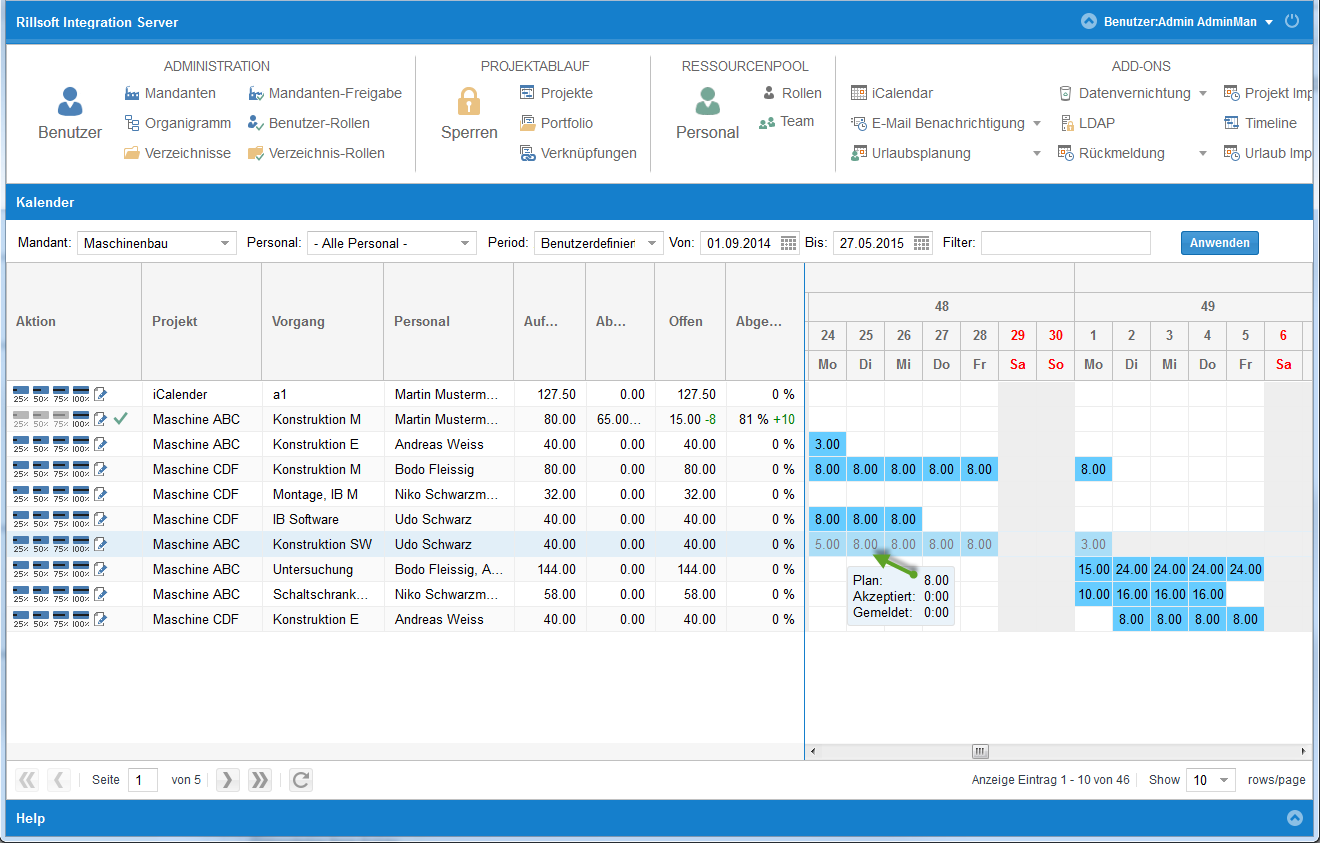Open the Benutzer administration icon
Screen dimensions: 1320x843
tap(69, 102)
